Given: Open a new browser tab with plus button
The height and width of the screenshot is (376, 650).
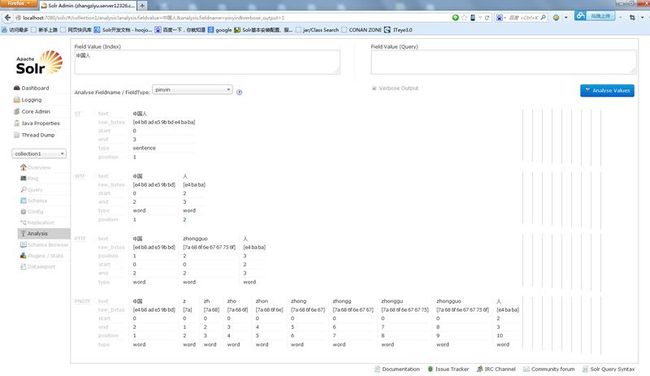Looking at the screenshot, I should click(142, 5).
